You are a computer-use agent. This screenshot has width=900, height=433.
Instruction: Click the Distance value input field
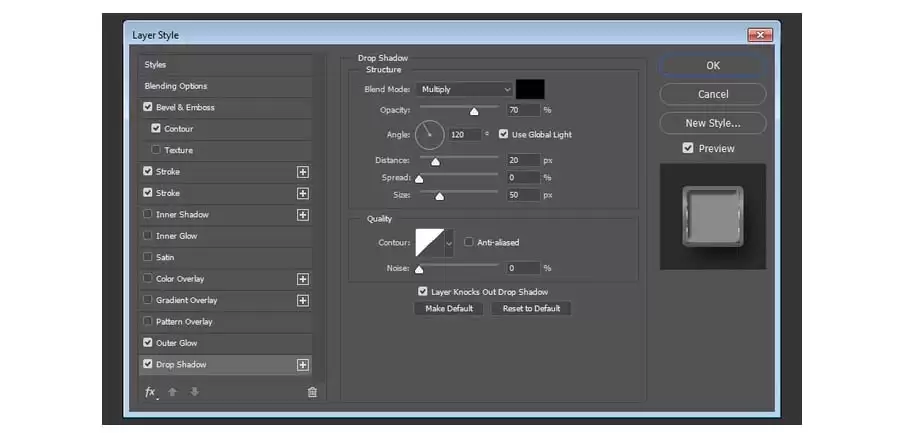coord(524,160)
